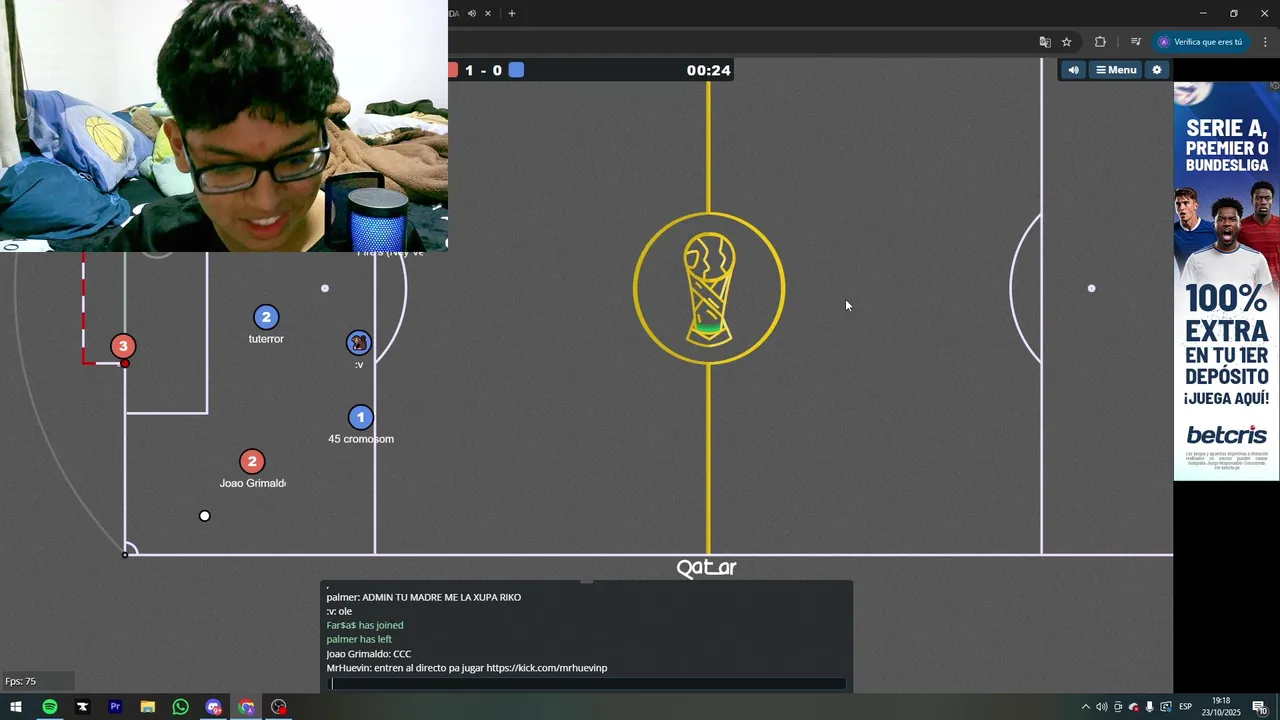Open Premiere Pro from the taskbar
This screenshot has height=720, width=1280.
point(115,707)
